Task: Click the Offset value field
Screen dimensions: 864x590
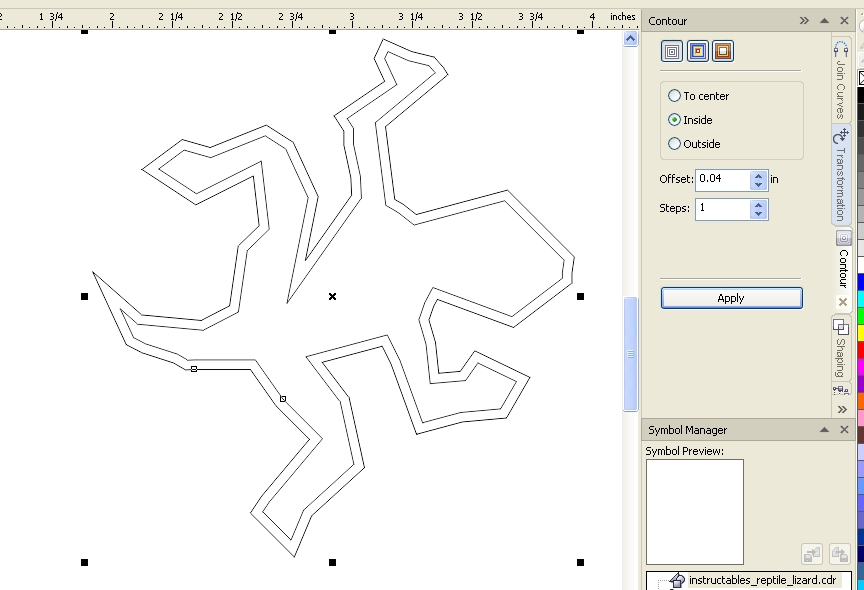Action: (x=722, y=180)
